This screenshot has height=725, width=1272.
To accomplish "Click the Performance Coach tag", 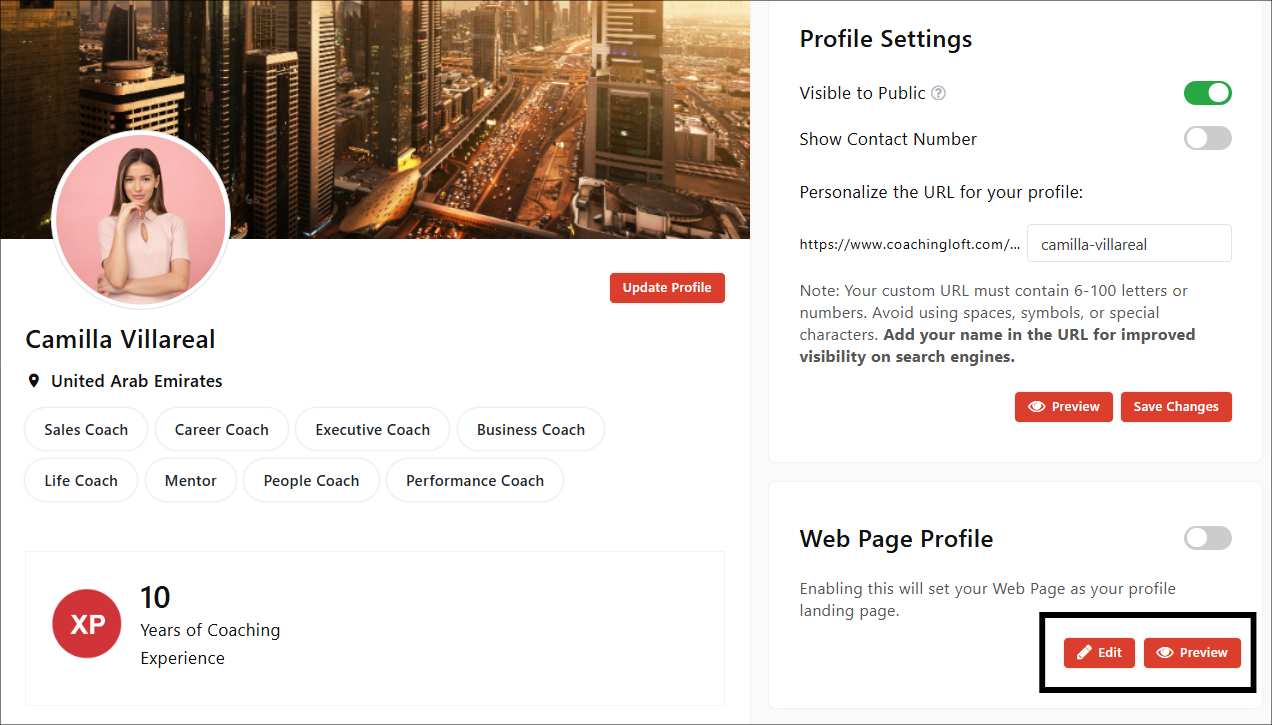I will point(474,481).
